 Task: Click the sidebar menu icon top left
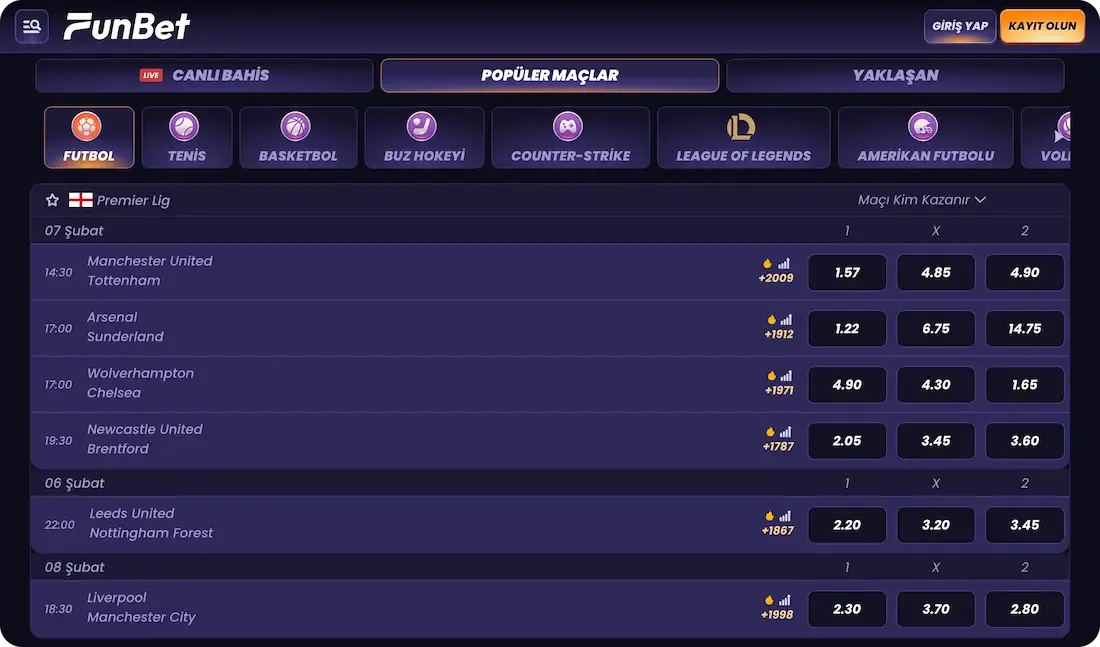click(x=31, y=26)
